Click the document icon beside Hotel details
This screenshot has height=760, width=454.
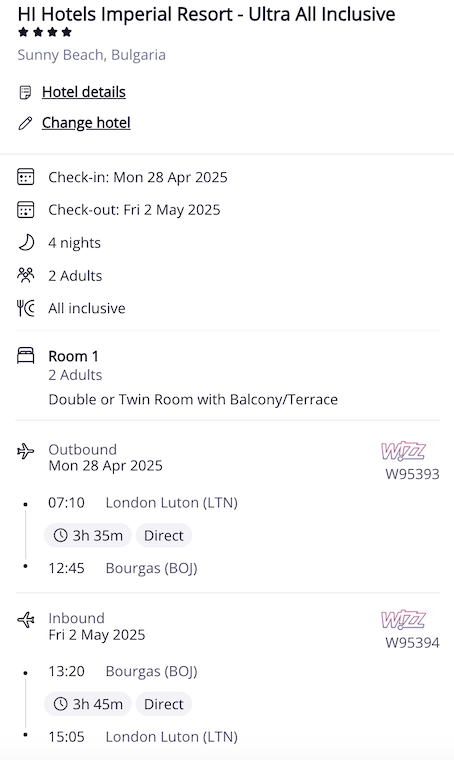coord(25,92)
